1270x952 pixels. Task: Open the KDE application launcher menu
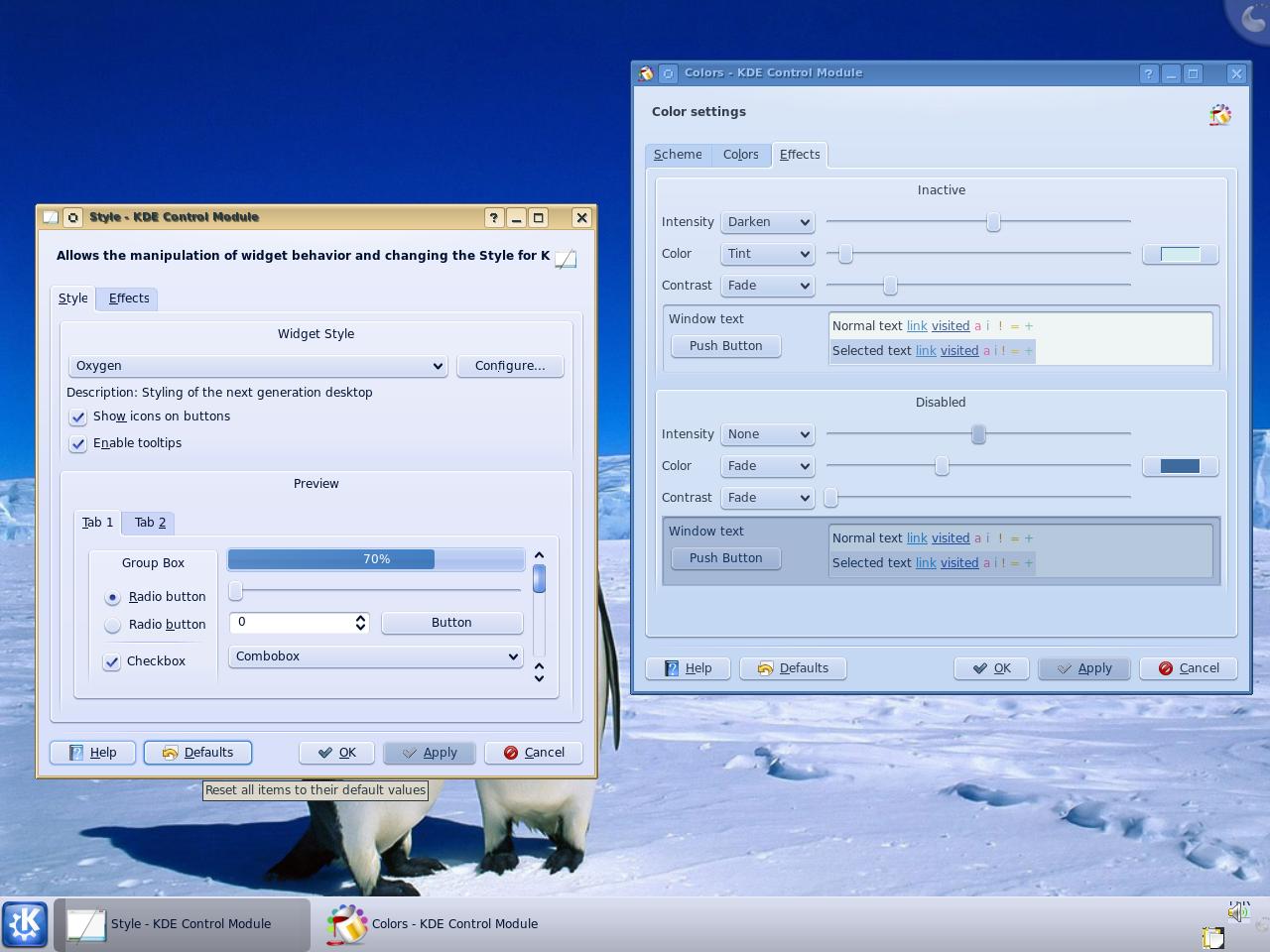[x=25, y=924]
